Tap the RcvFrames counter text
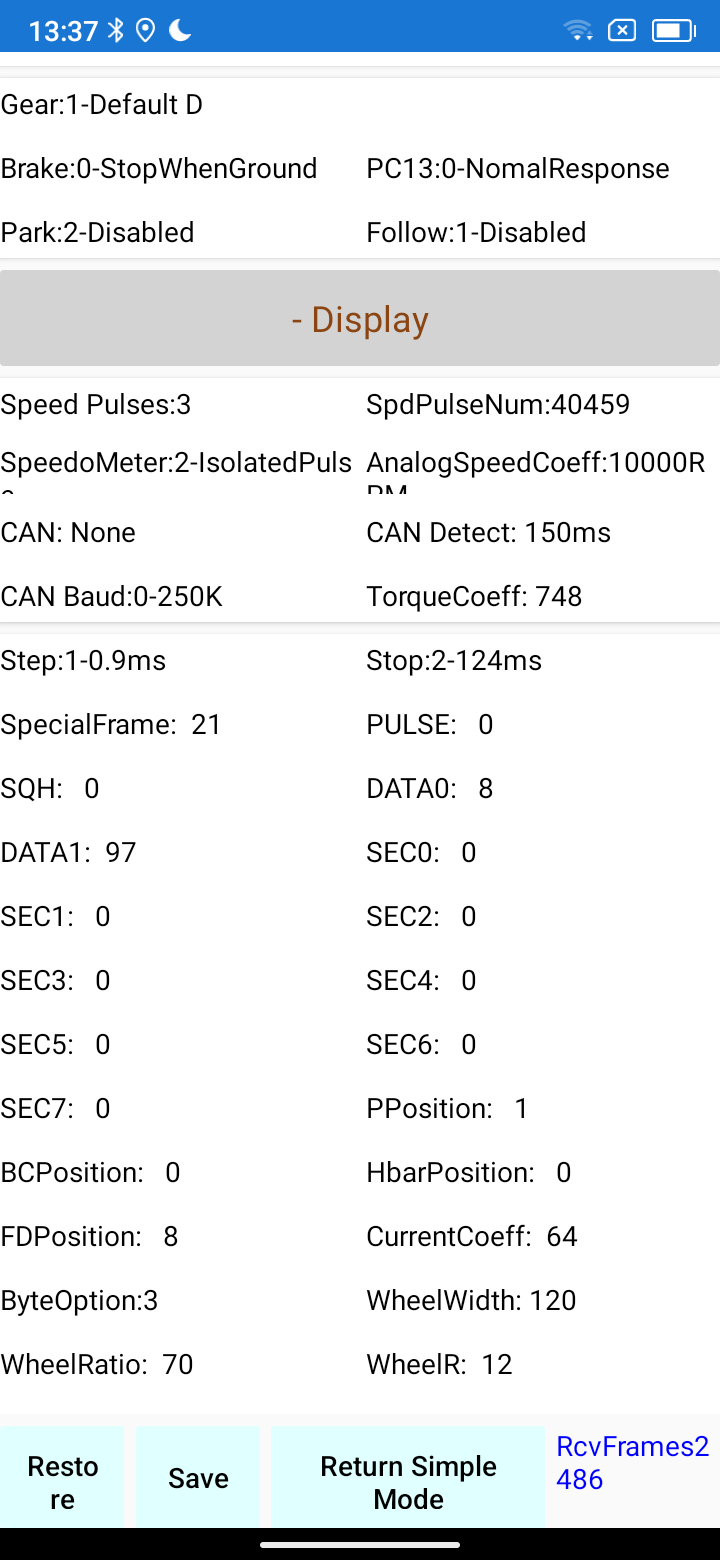The image size is (720, 1560). point(632,1462)
